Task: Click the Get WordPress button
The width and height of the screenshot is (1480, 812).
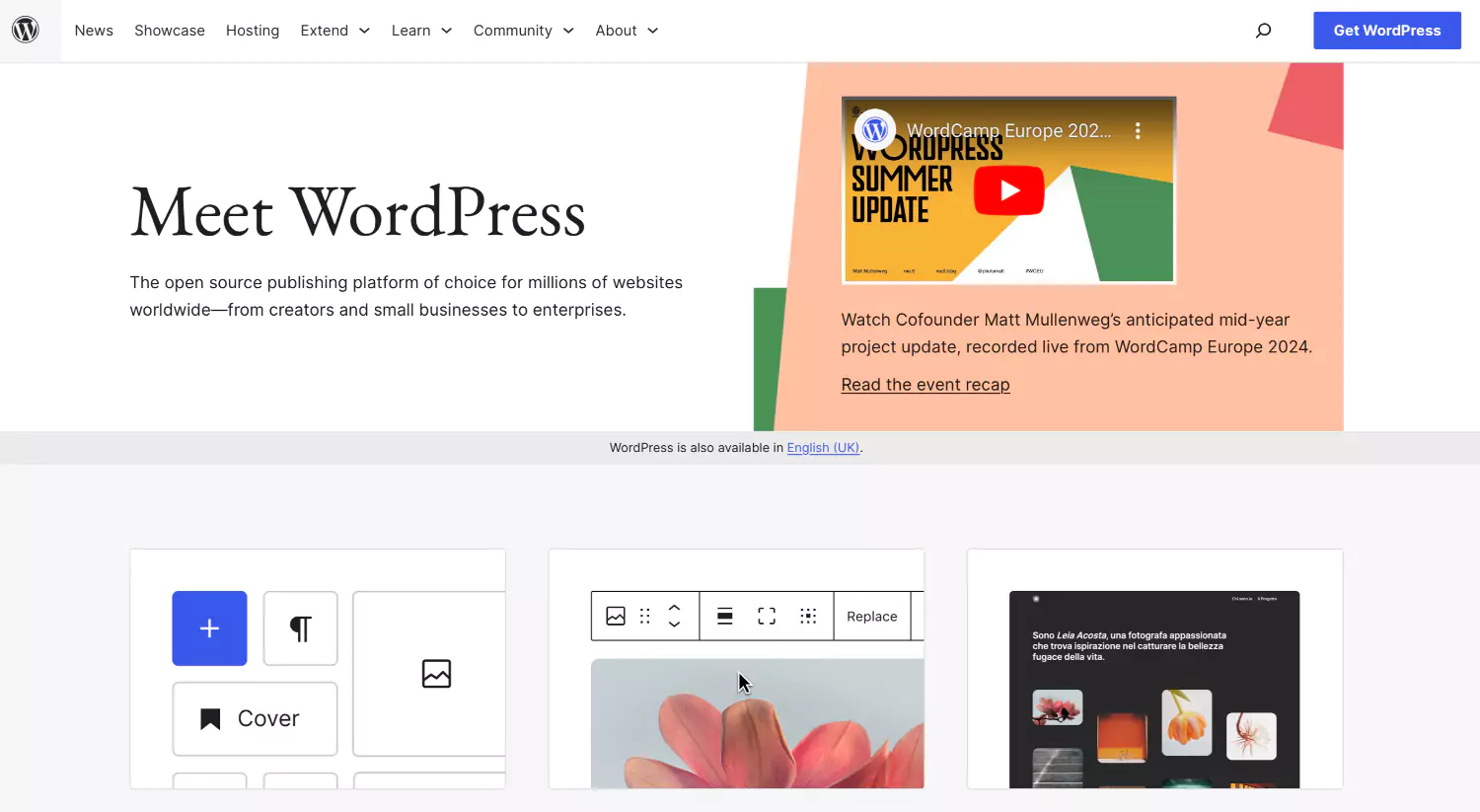Action: [x=1386, y=31]
